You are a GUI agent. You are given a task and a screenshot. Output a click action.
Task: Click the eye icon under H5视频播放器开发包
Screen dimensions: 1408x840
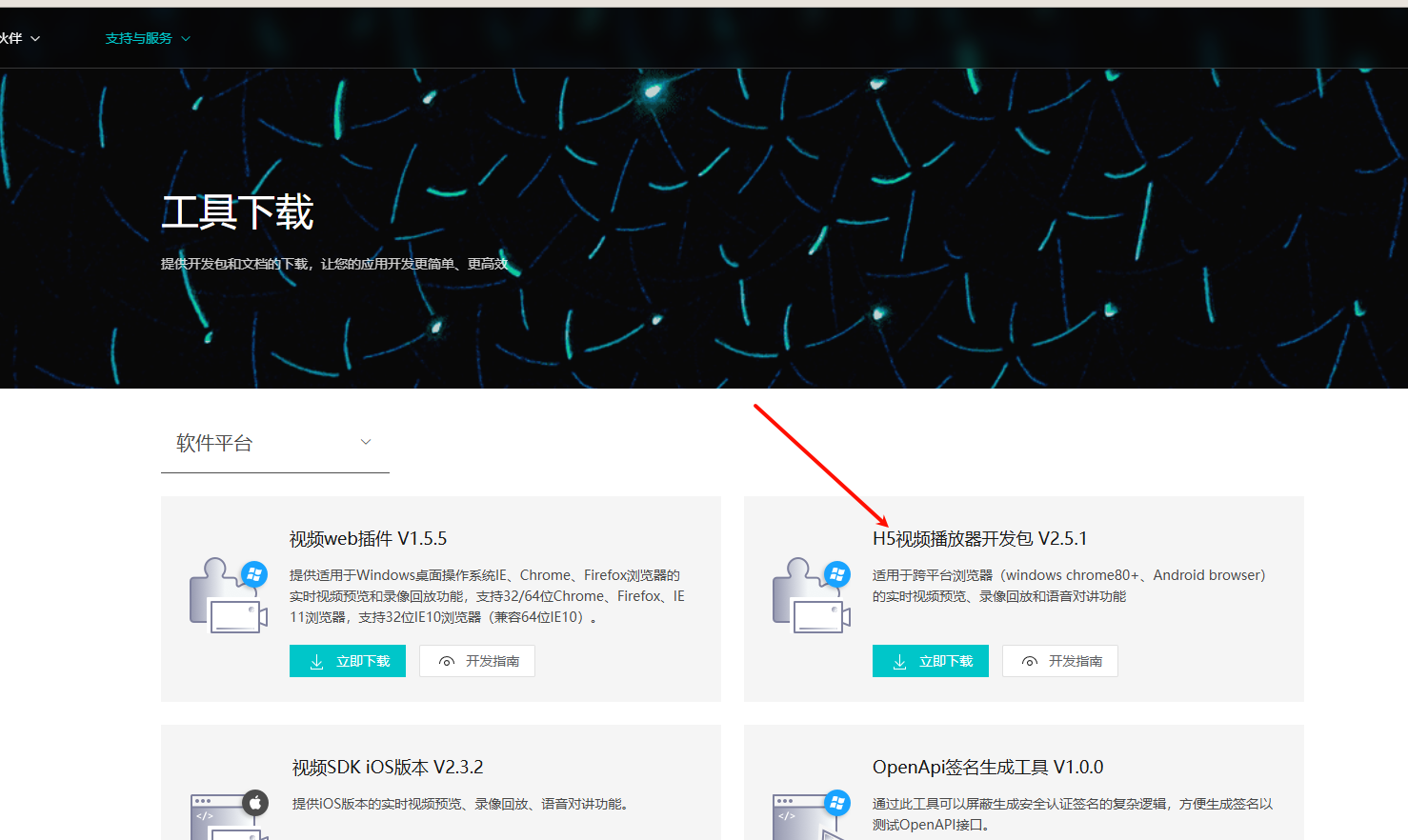[1030, 661]
